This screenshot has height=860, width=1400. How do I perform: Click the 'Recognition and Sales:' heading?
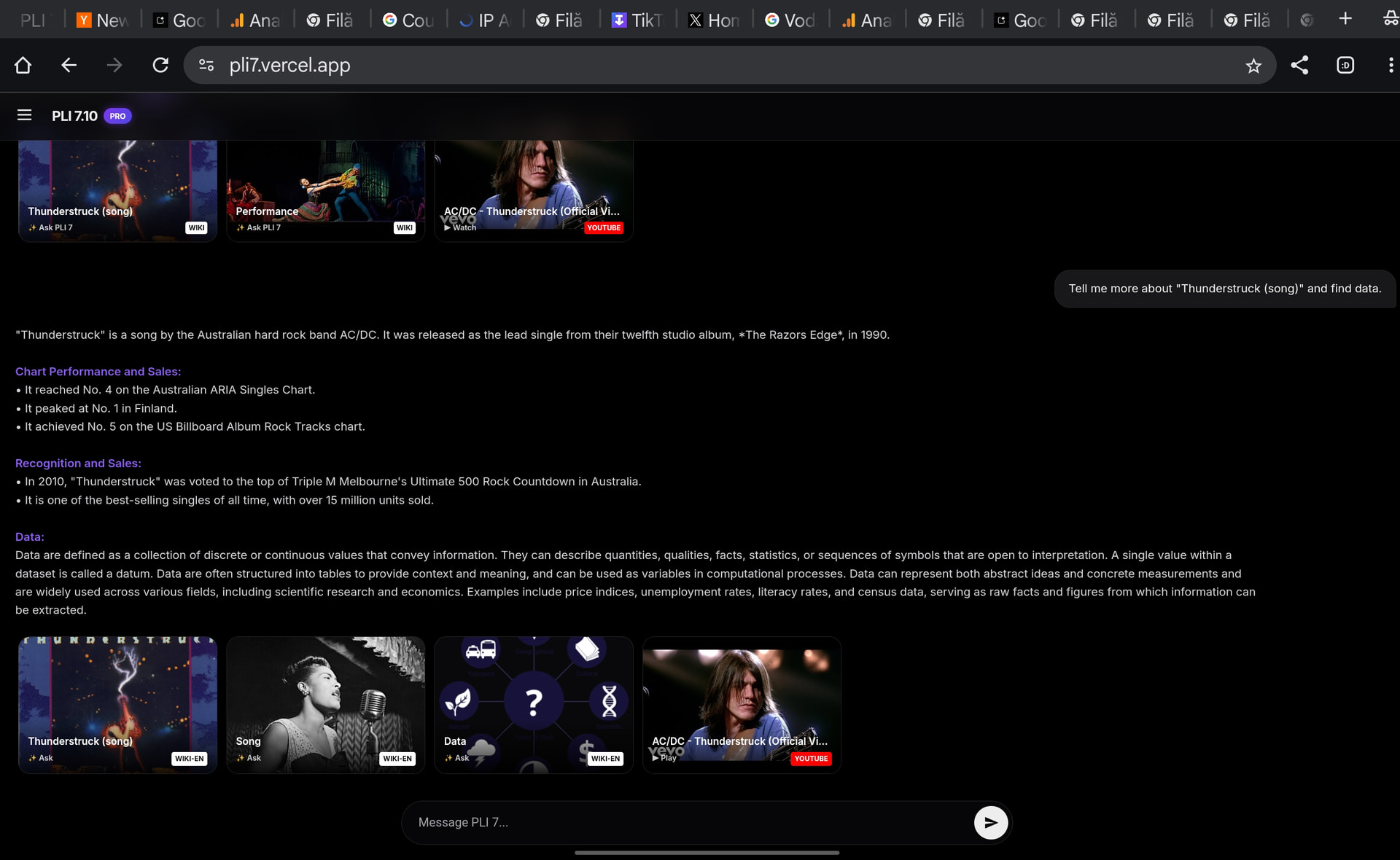point(78,464)
